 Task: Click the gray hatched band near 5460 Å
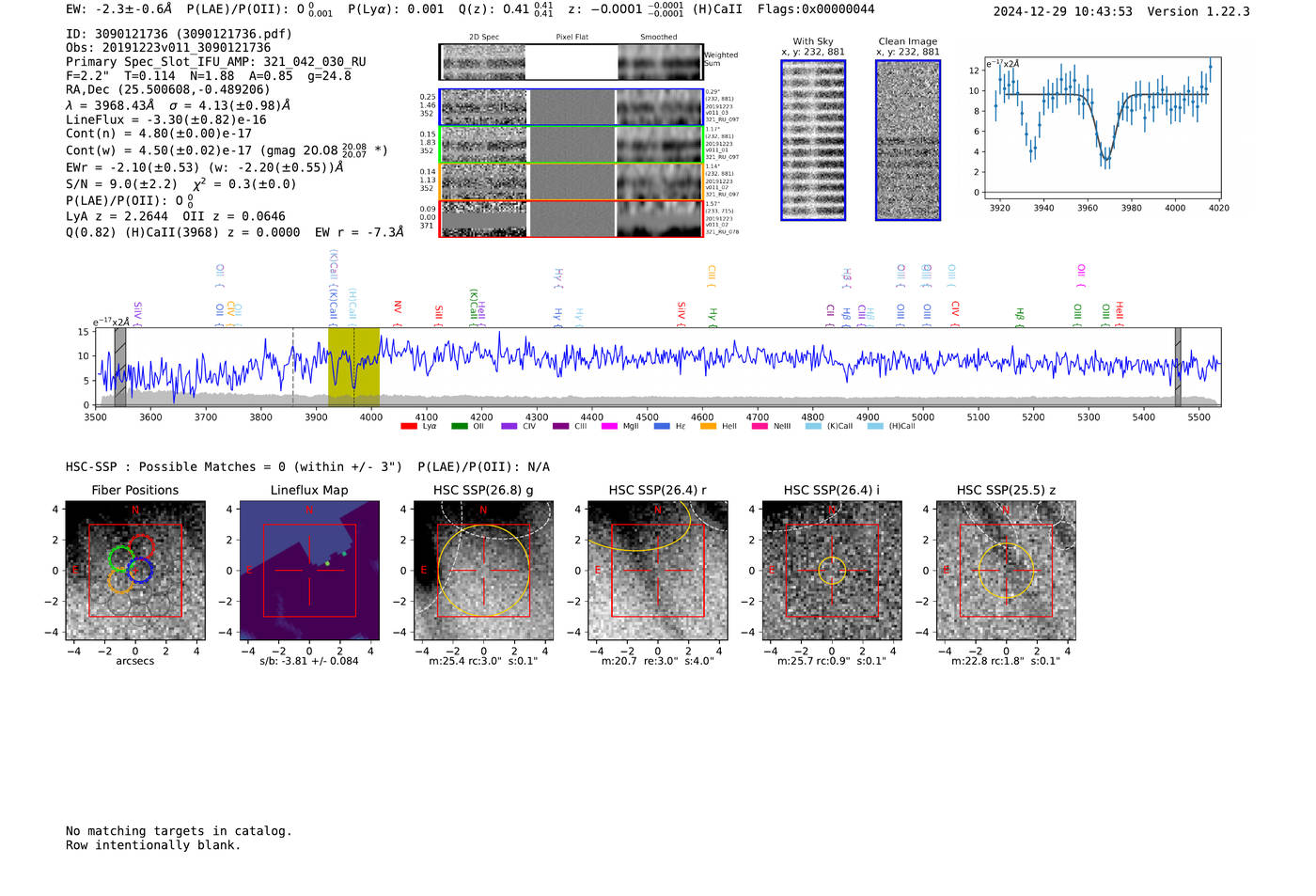pos(1178,367)
